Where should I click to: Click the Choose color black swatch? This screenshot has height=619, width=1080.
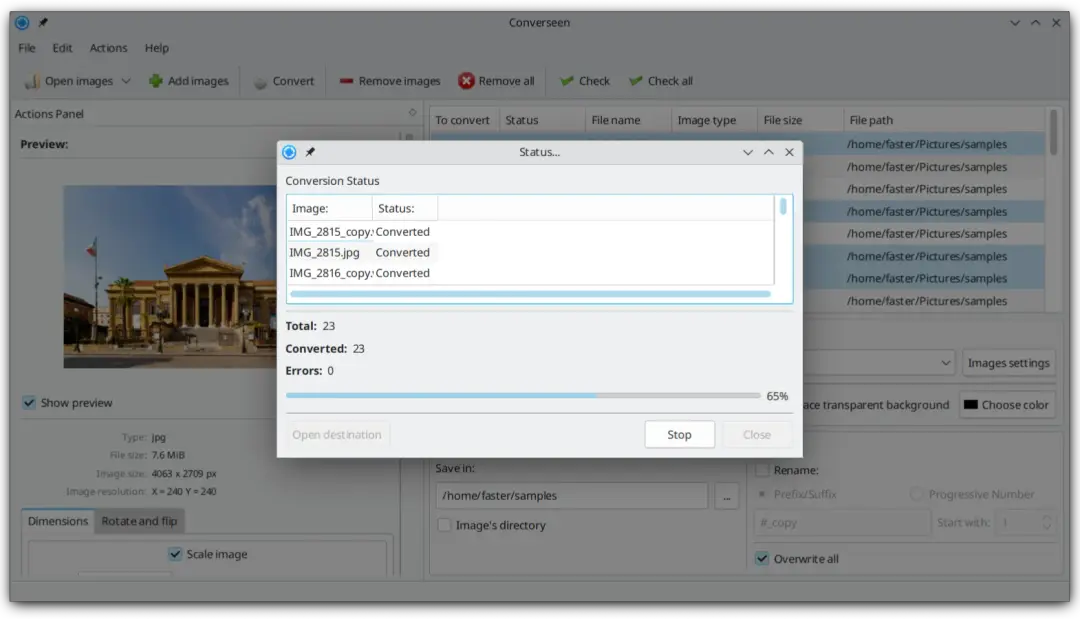pos(970,405)
